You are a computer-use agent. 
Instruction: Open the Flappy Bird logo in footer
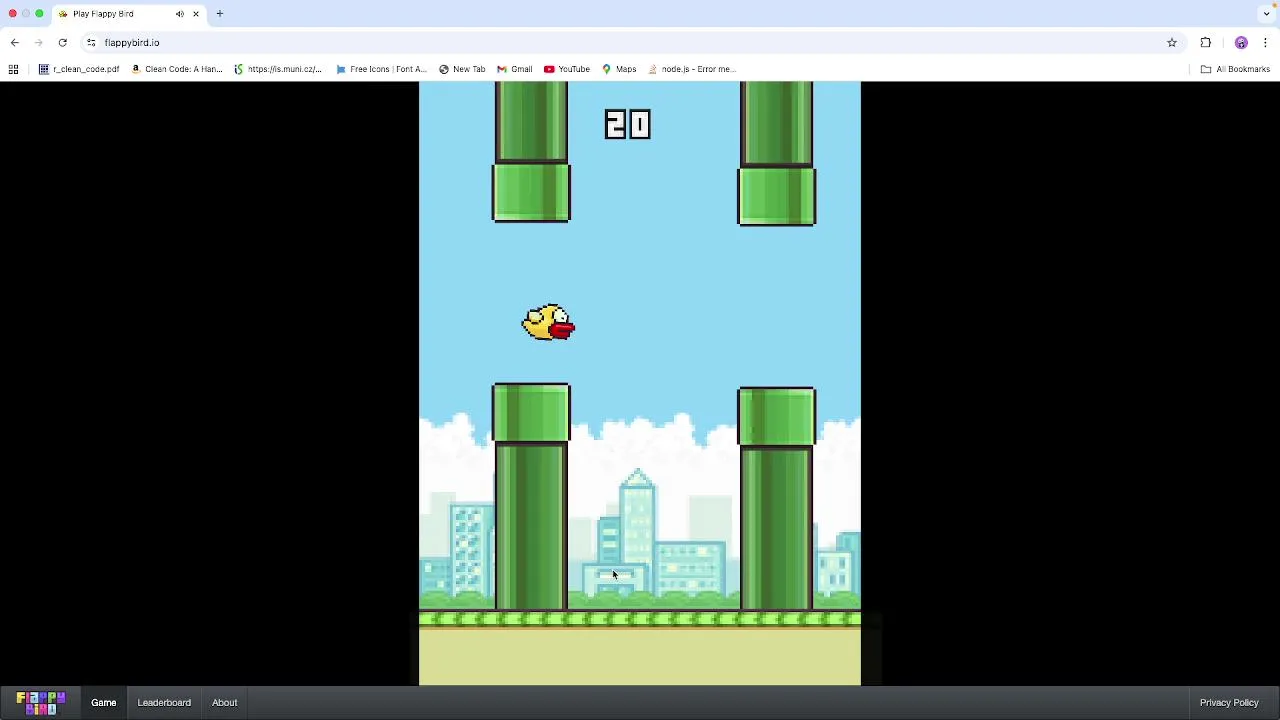tap(40, 702)
